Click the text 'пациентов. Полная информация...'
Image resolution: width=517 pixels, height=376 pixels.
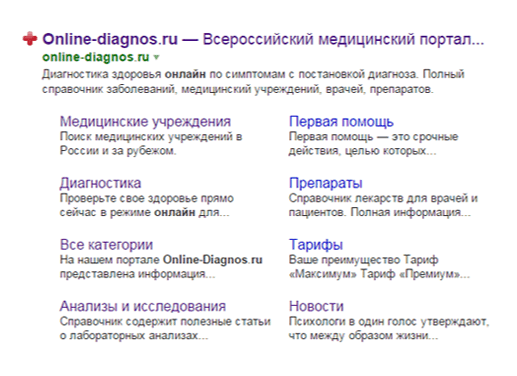(x=380, y=212)
